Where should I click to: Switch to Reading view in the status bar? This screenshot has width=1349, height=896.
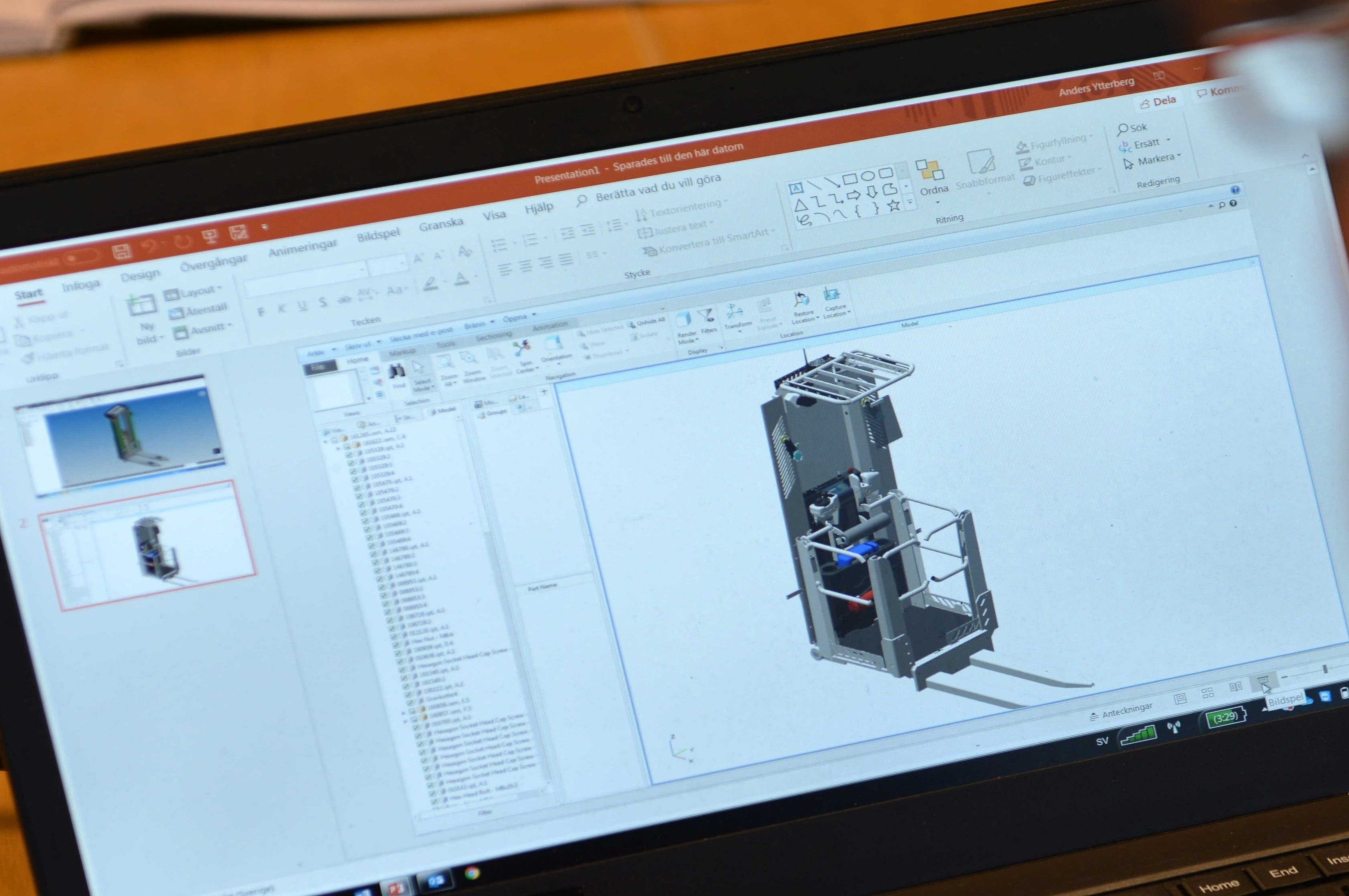pyautogui.click(x=1236, y=686)
